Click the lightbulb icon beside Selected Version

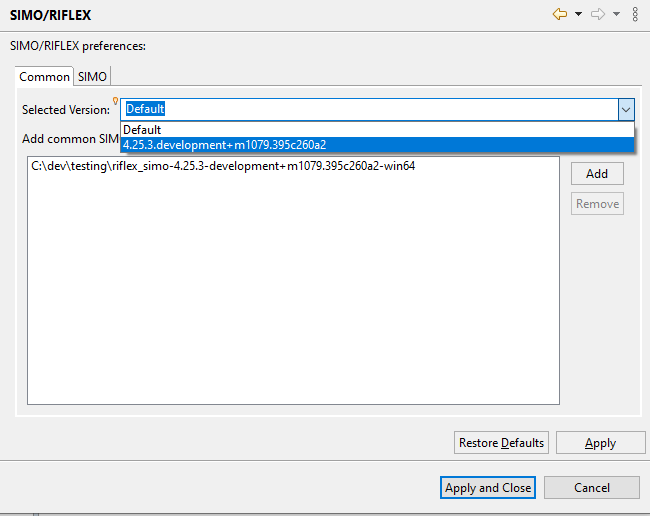coord(116,101)
